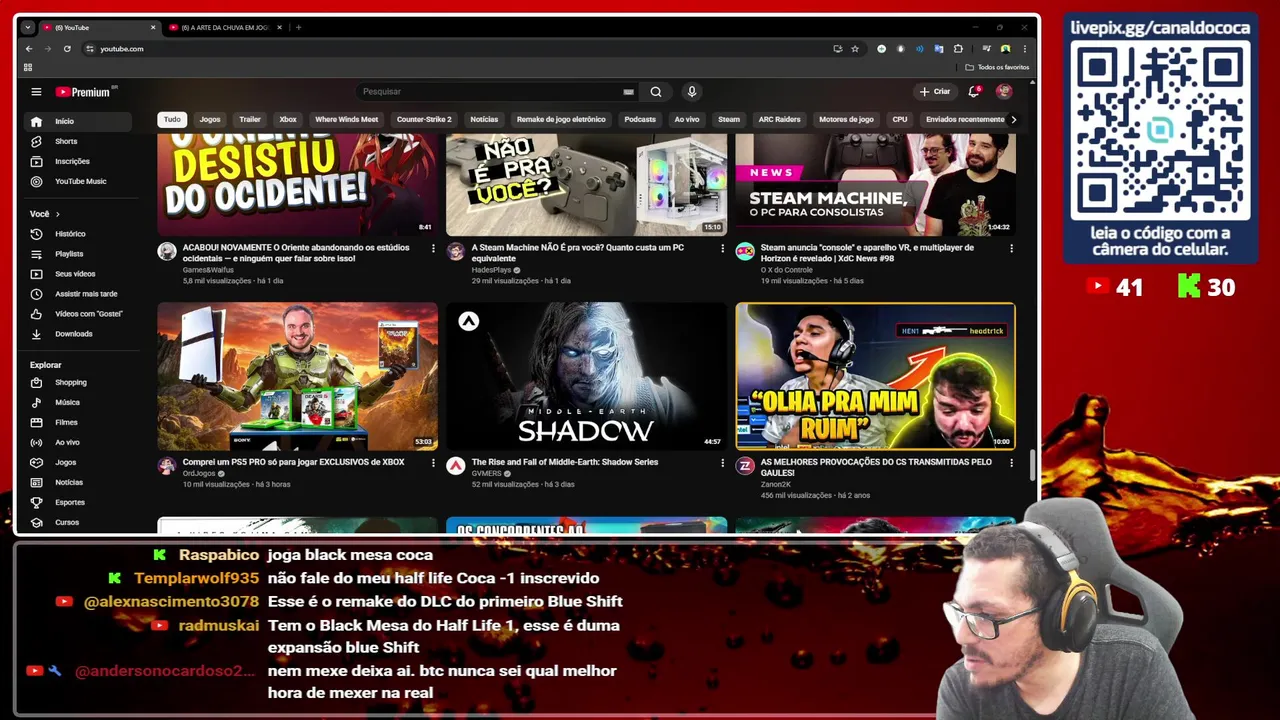Open YouTube Music in the sidebar
The height and width of the screenshot is (720, 1280).
(x=79, y=181)
